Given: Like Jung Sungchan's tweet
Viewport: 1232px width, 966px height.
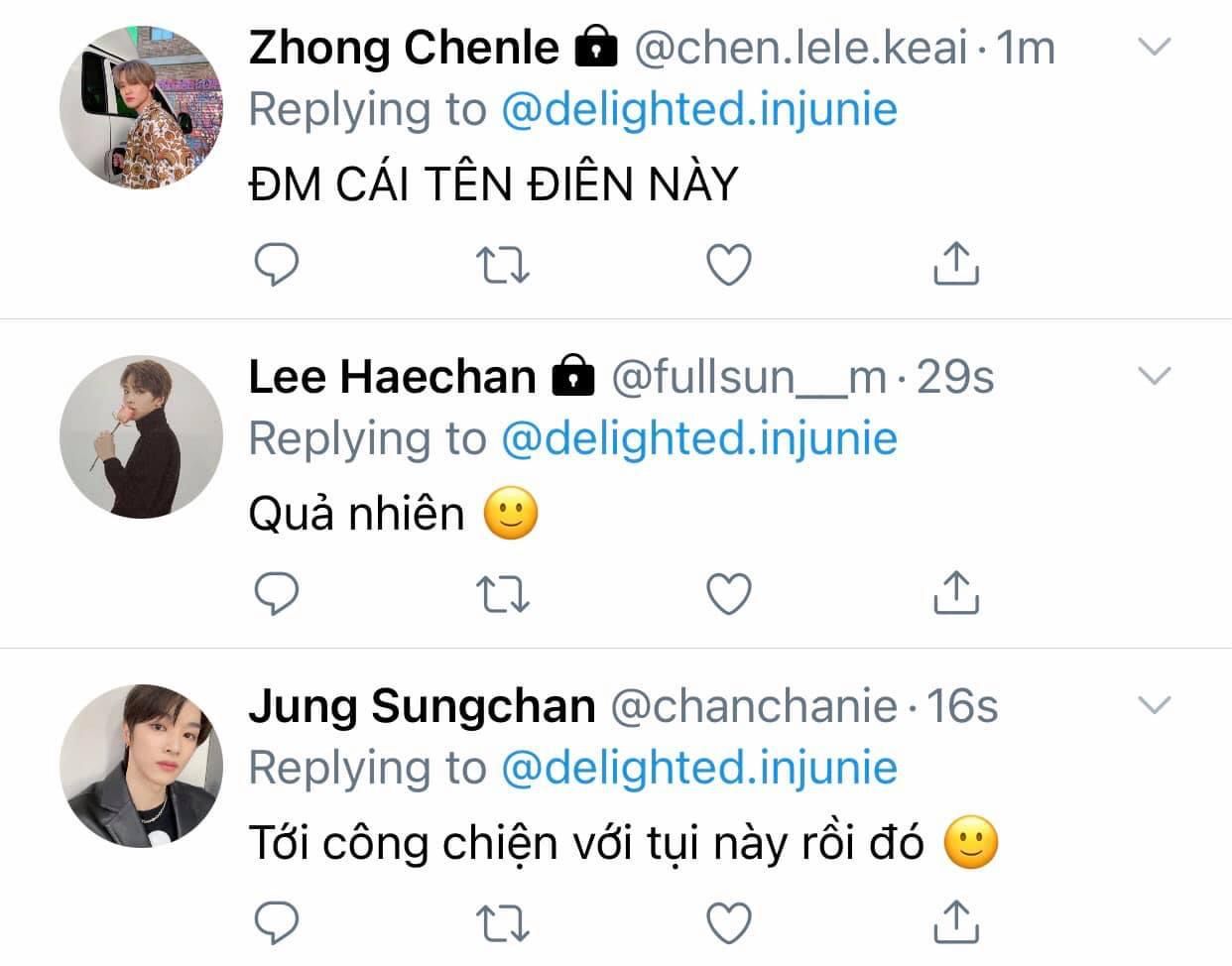Looking at the screenshot, I should (729, 922).
